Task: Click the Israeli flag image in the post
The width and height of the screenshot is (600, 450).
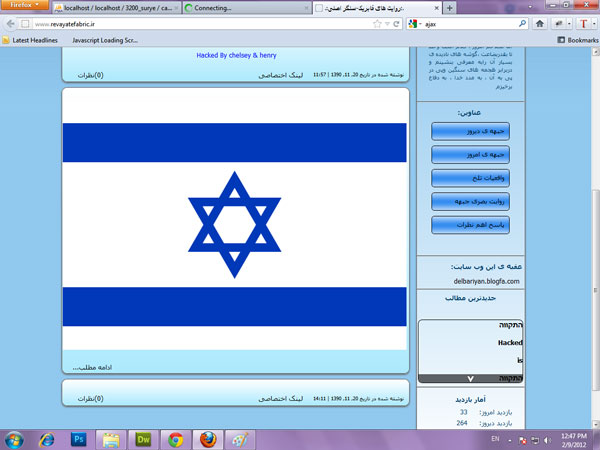Action: click(235, 219)
